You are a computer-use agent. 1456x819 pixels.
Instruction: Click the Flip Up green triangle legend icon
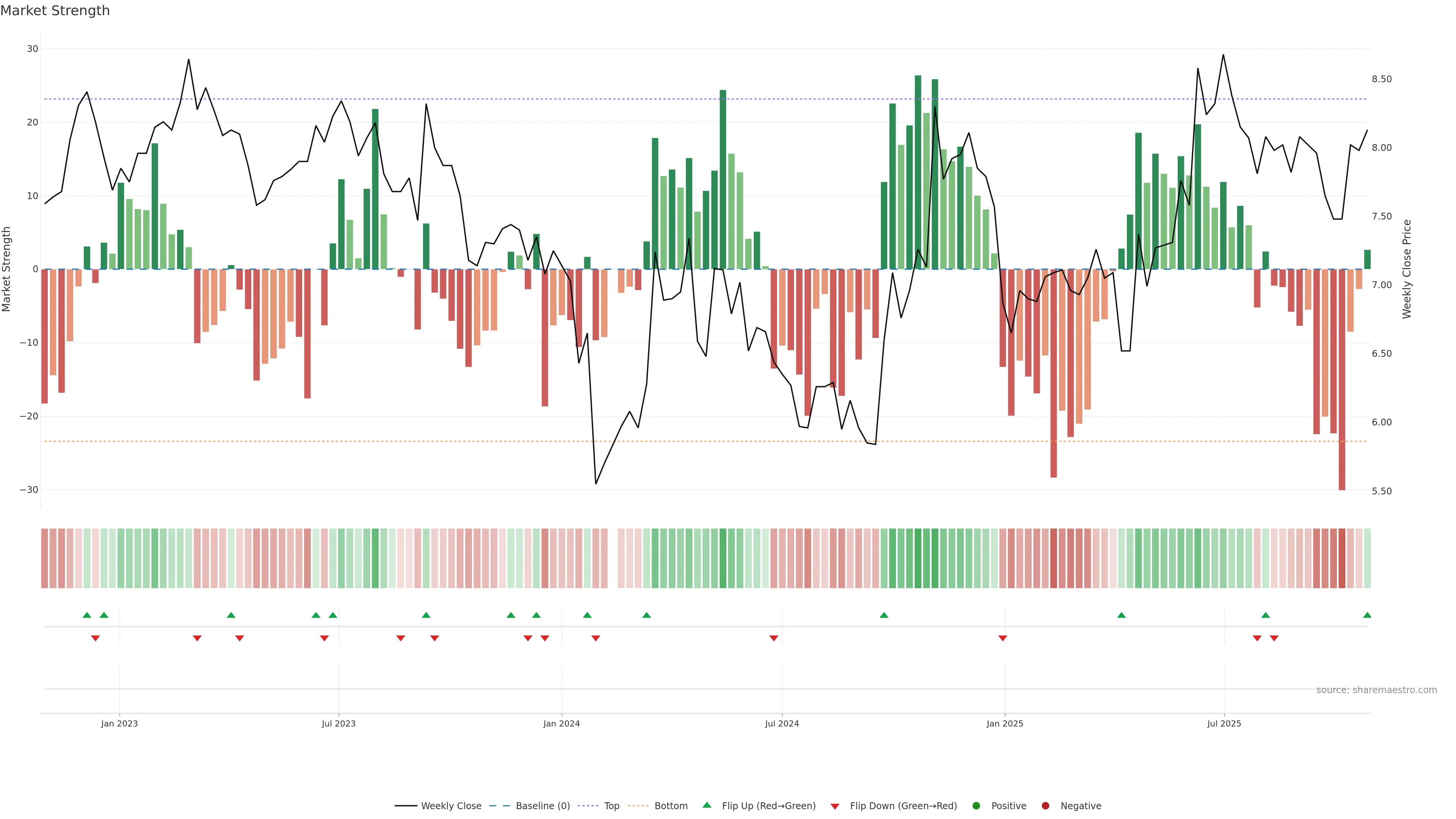[x=706, y=805]
